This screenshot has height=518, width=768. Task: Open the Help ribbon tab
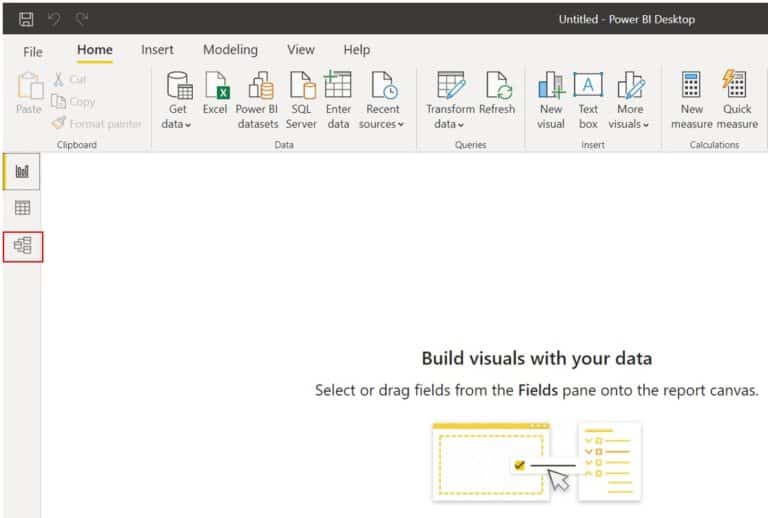[x=357, y=50]
